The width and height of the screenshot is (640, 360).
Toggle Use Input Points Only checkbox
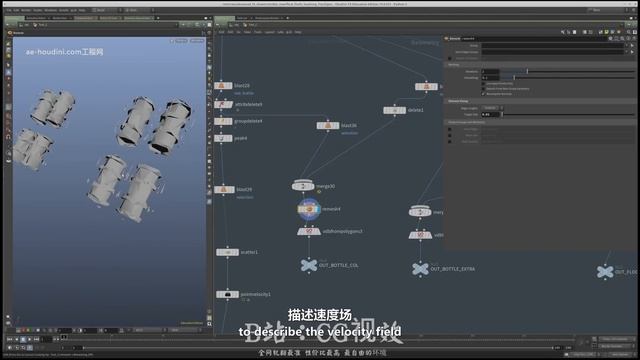[x=483, y=83]
